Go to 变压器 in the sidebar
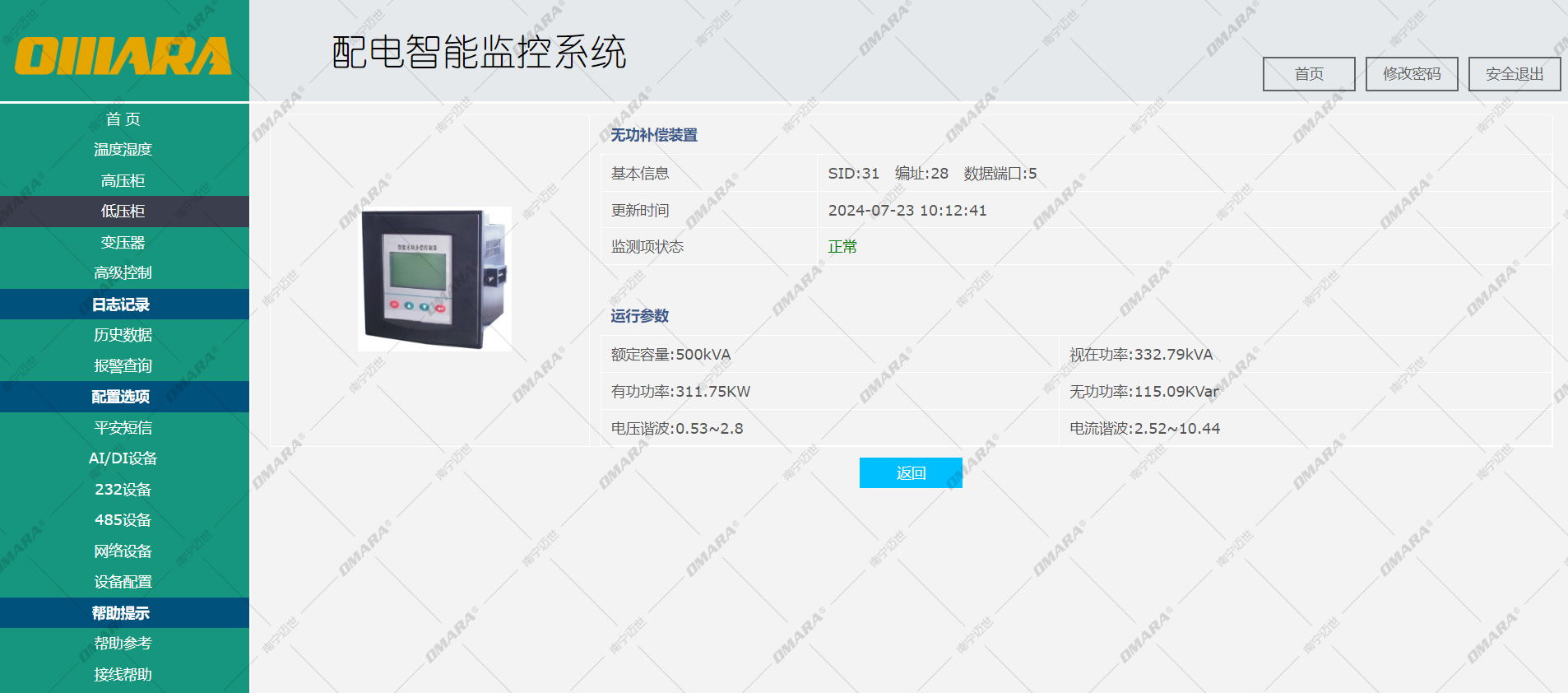 pyautogui.click(x=123, y=243)
